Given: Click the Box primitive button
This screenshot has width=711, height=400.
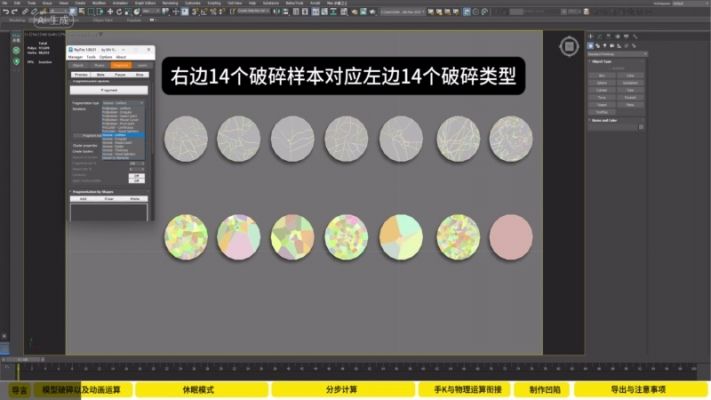Looking at the screenshot, I should pos(602,76).
